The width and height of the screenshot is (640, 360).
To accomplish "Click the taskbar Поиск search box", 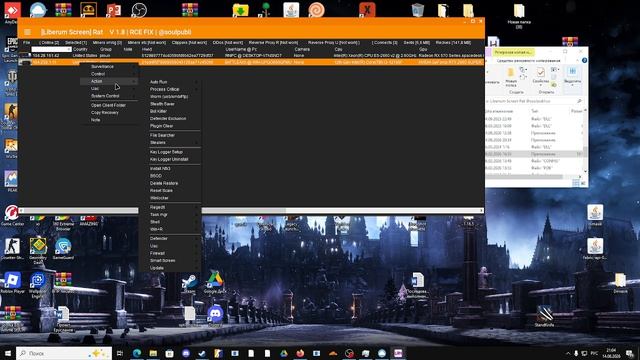I will pyautogui.click(x=64, y=353).
